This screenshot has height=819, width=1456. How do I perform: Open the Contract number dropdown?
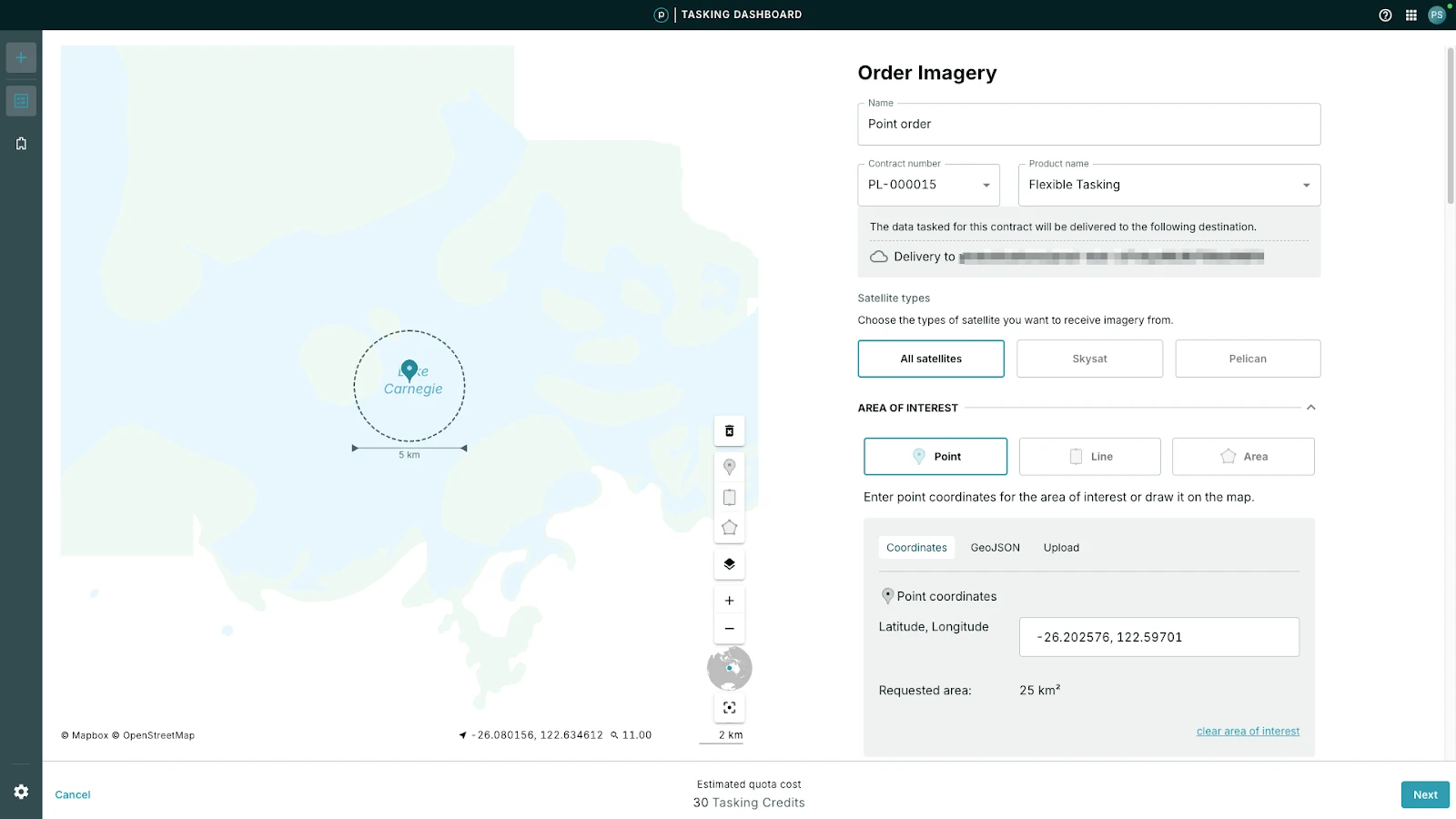(928, 185)
